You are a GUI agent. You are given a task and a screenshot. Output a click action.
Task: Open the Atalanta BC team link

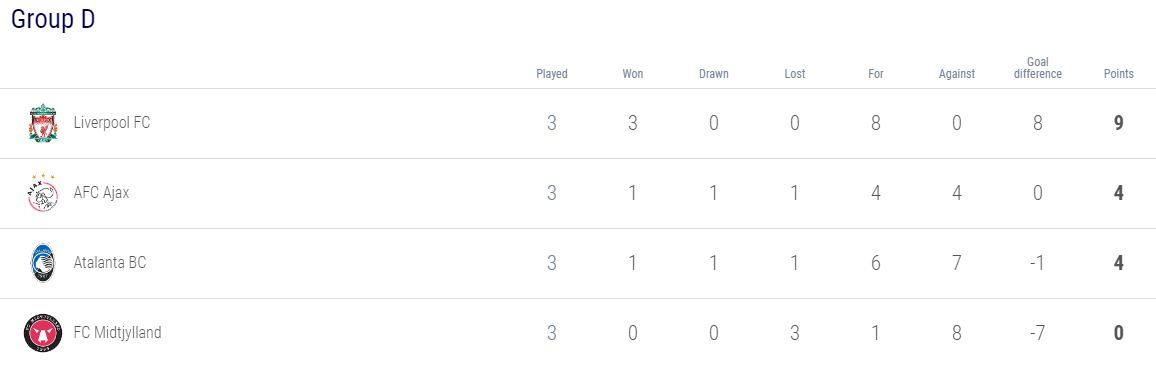click(x=110, y=263)
